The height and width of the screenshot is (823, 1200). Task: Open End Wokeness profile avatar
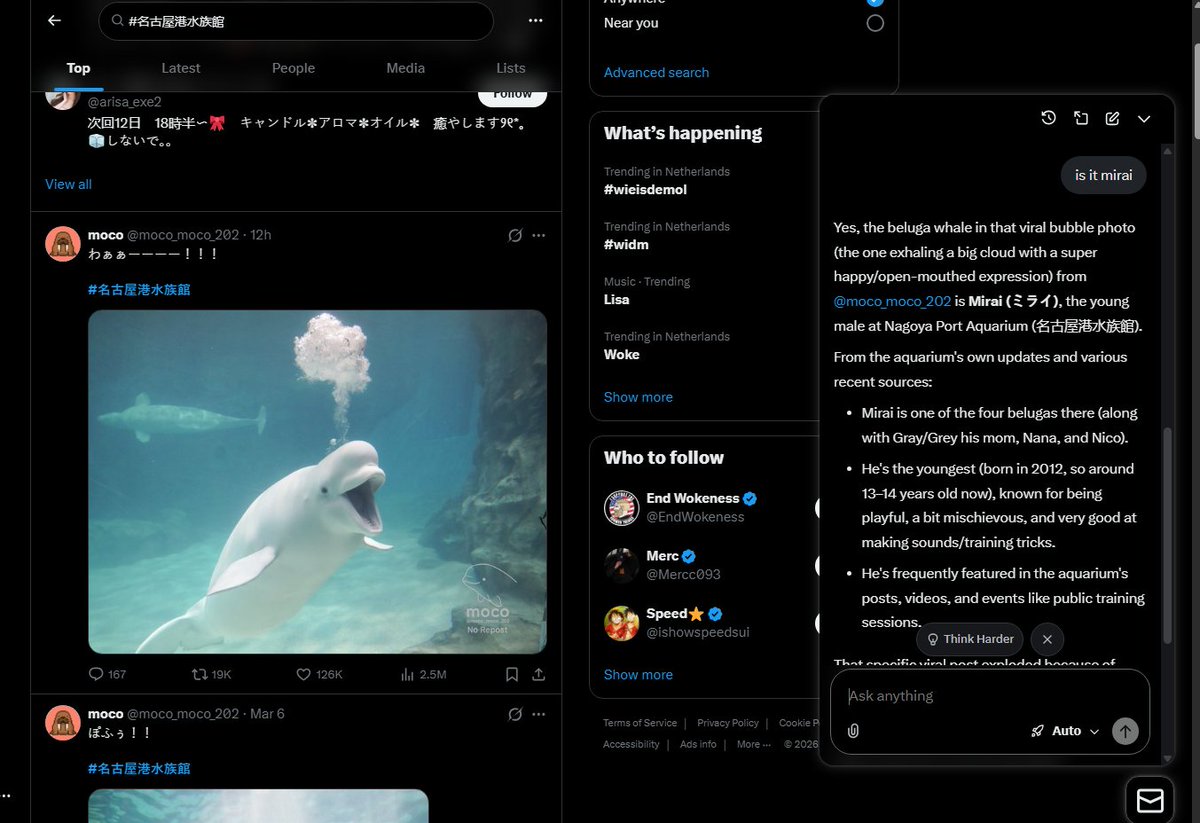click(622, 508)
